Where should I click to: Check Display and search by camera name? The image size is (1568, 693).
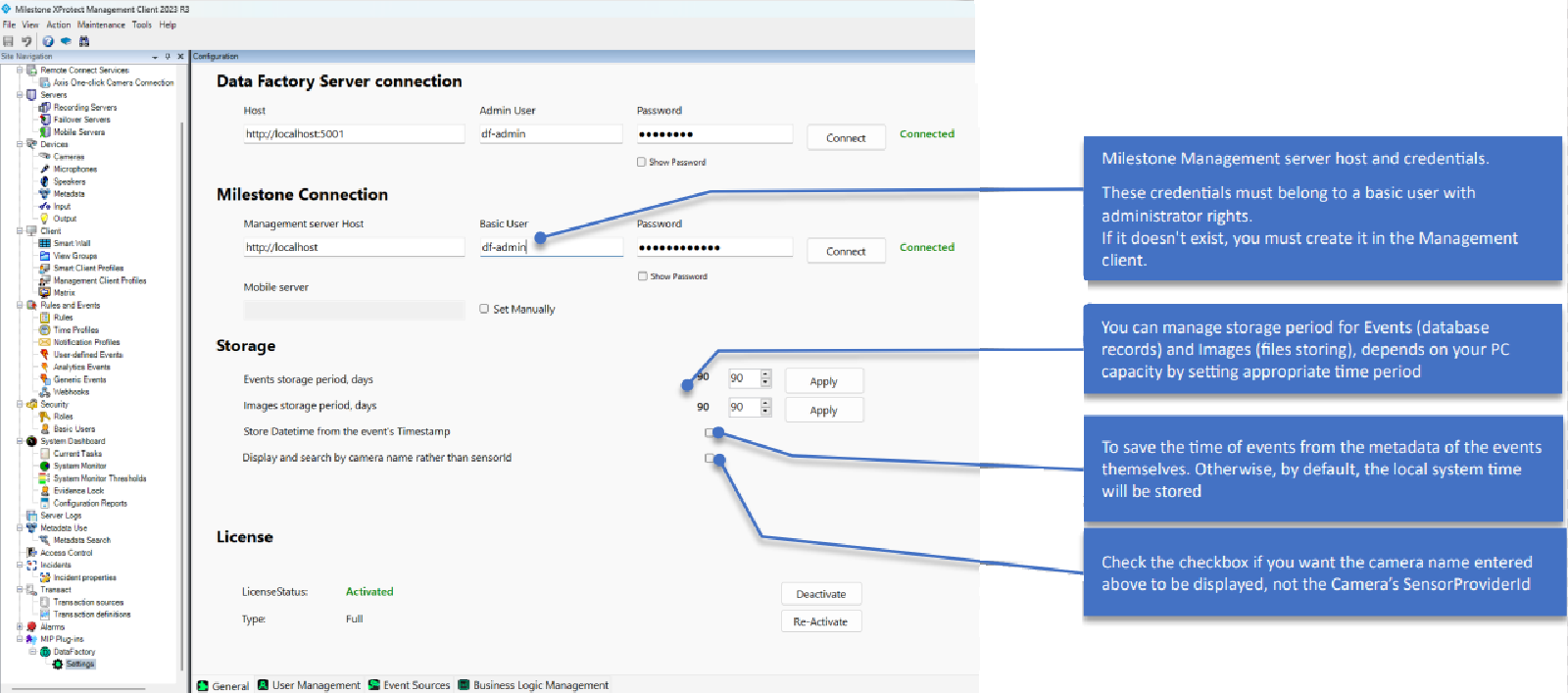[709, 458]
